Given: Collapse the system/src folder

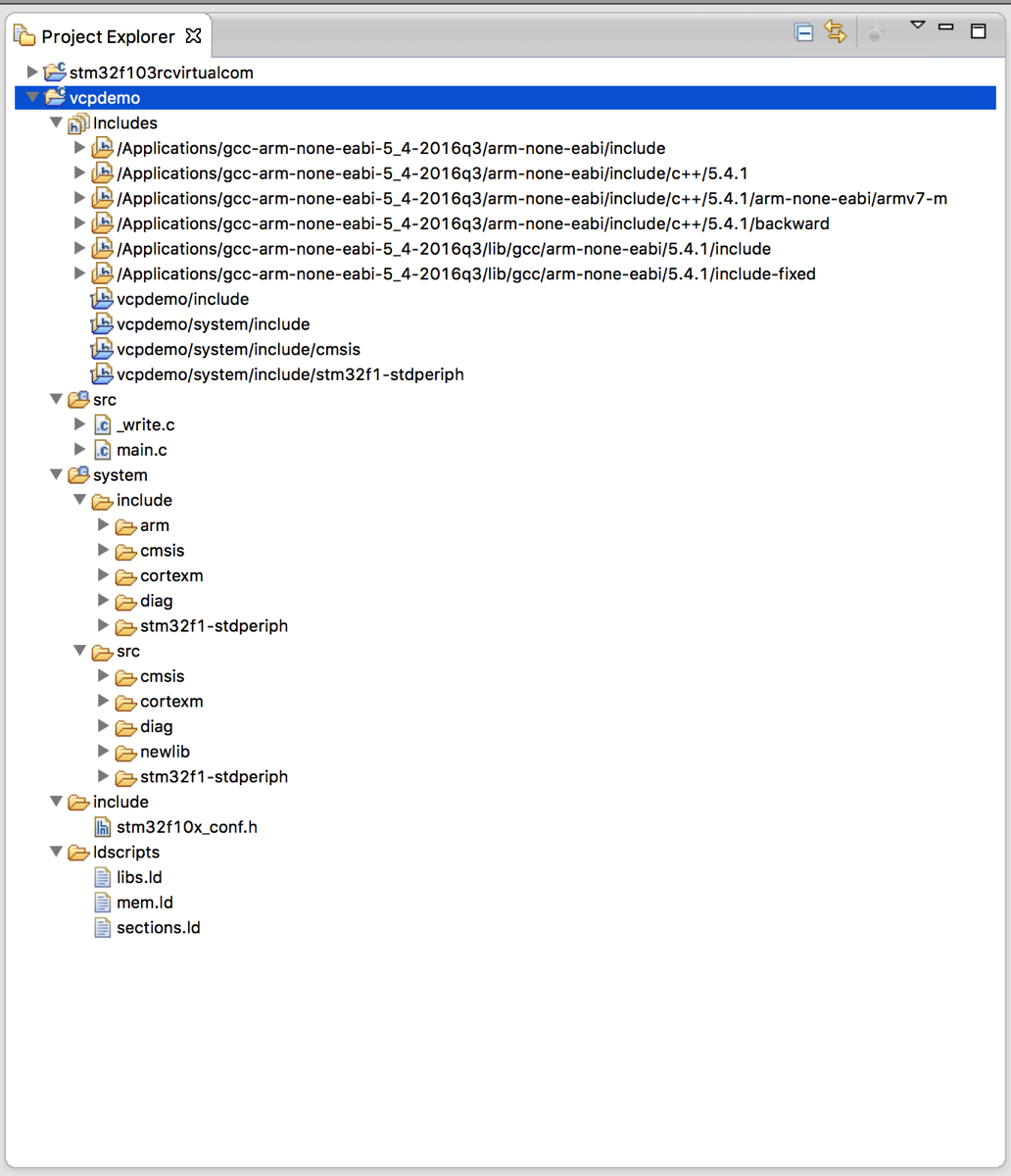Looking at the screenshot, I should (x=80, y=651).
